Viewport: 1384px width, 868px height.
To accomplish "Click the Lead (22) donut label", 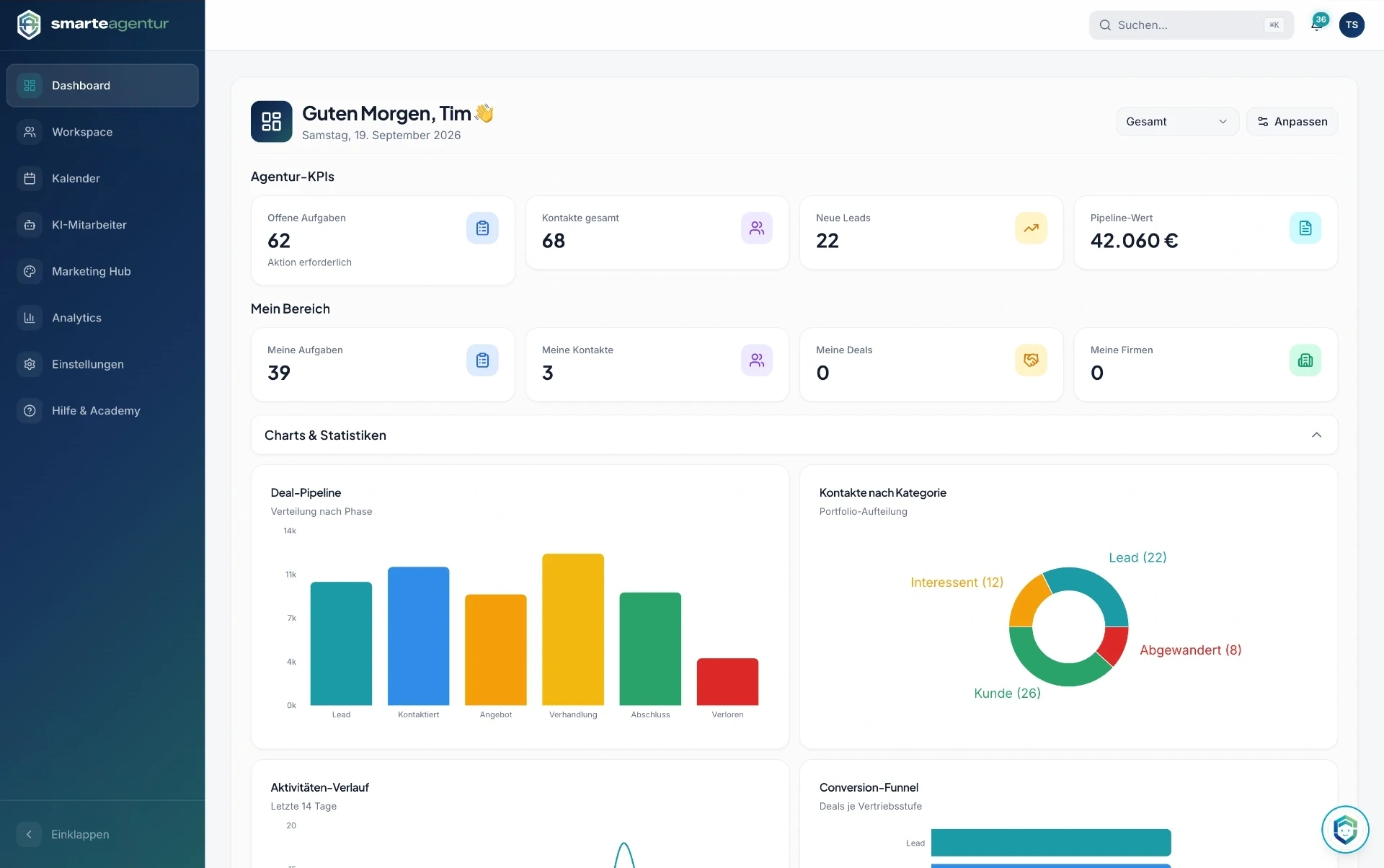I will click(1137, 557).
